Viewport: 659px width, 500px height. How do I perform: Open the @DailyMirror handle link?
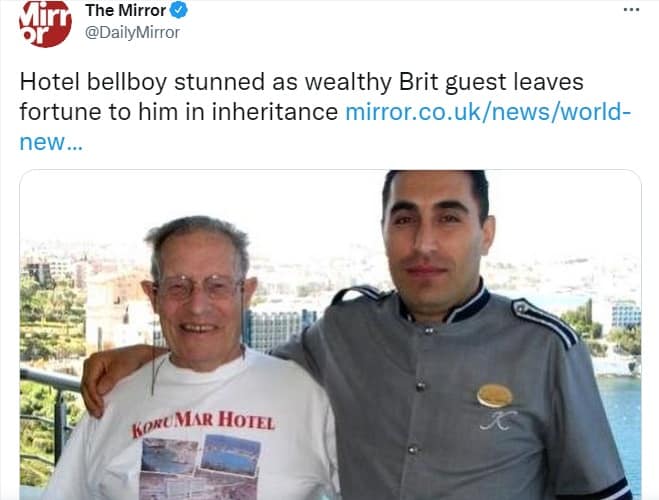pyautogui.click(x=132, y=32)
